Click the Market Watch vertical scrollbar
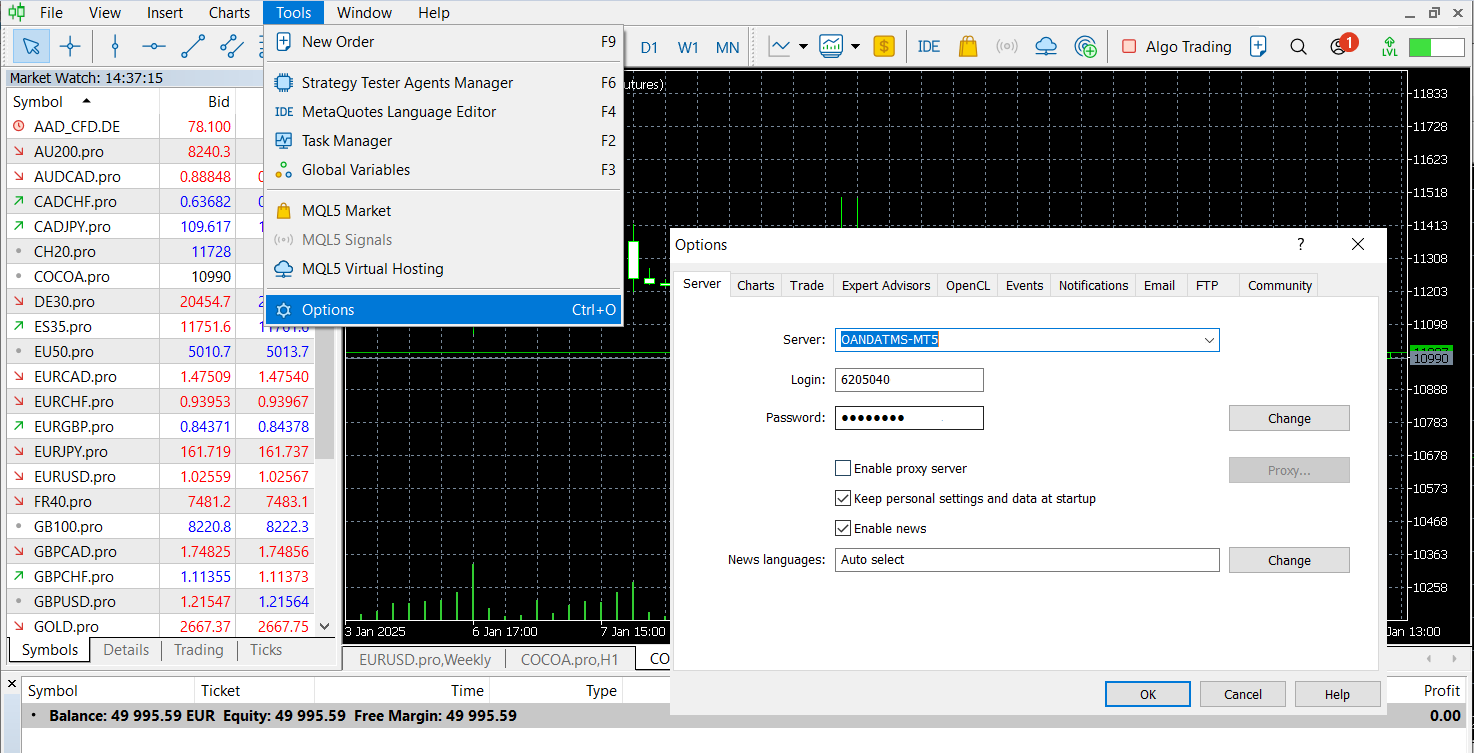The image size is (1474, 753). click(x=323, y=400)
